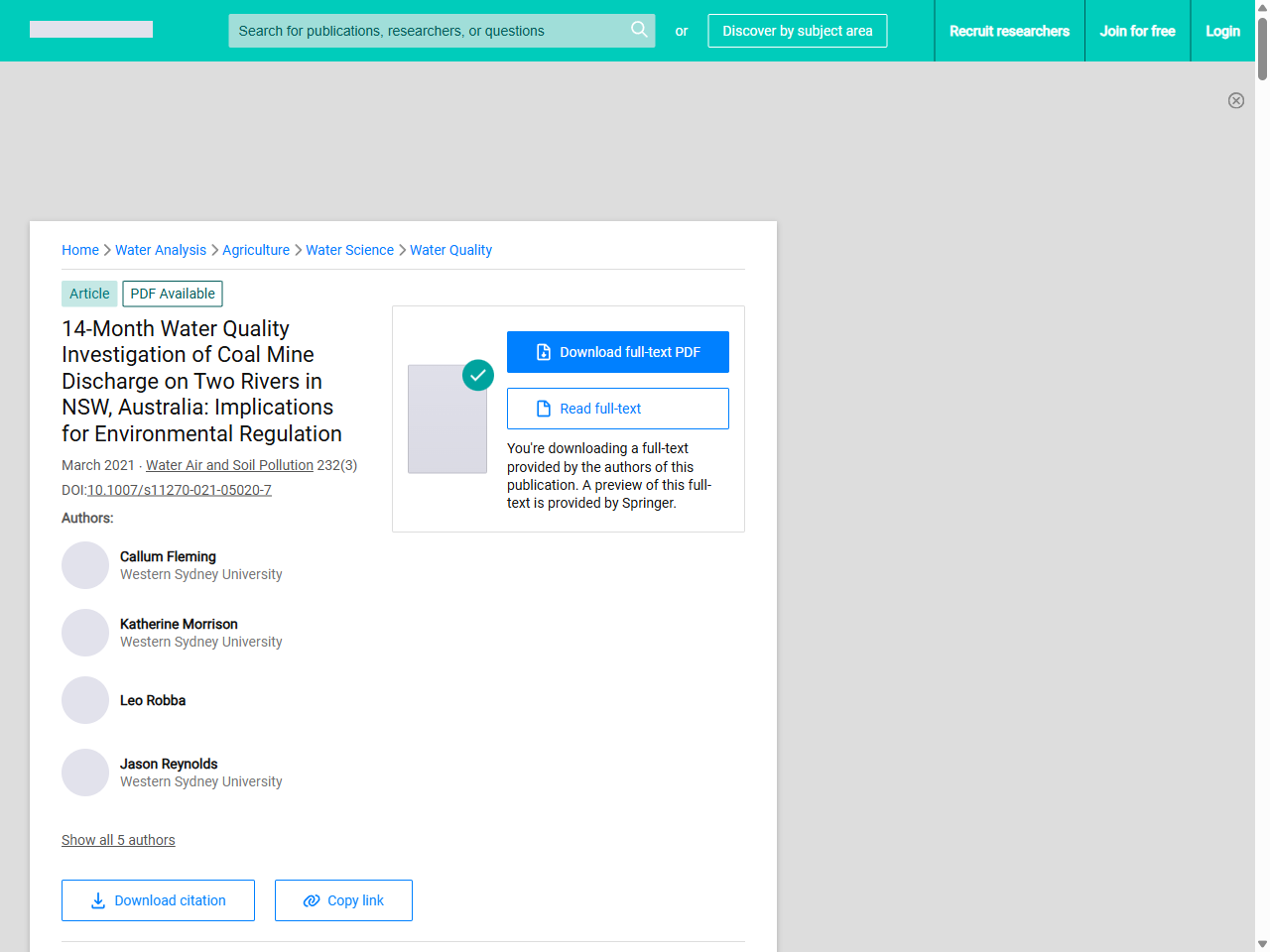Open the Water Air and Soil Pollution journal
The height and width of the screenshot is (952, 1270).
tap(229, 465)
